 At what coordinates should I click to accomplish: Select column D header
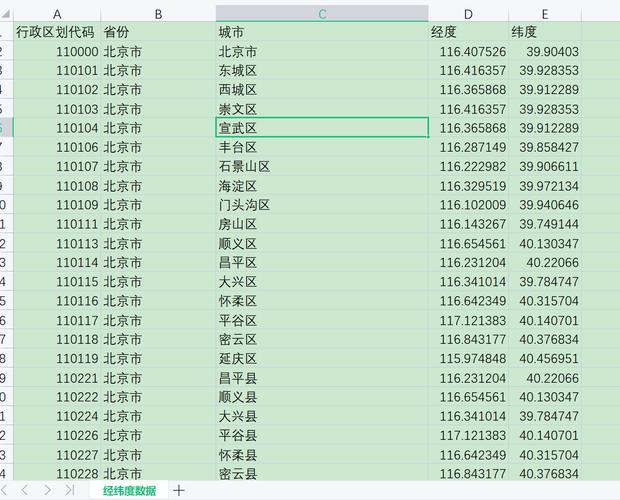(468, 15)
